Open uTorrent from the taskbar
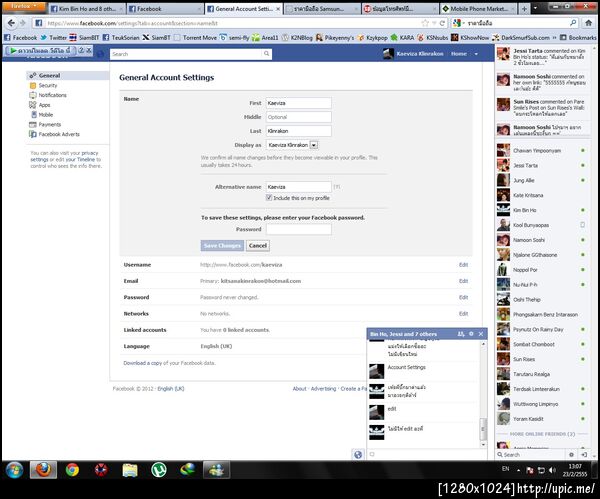Screen dimensions: 600x499 (x=158, y=470)
